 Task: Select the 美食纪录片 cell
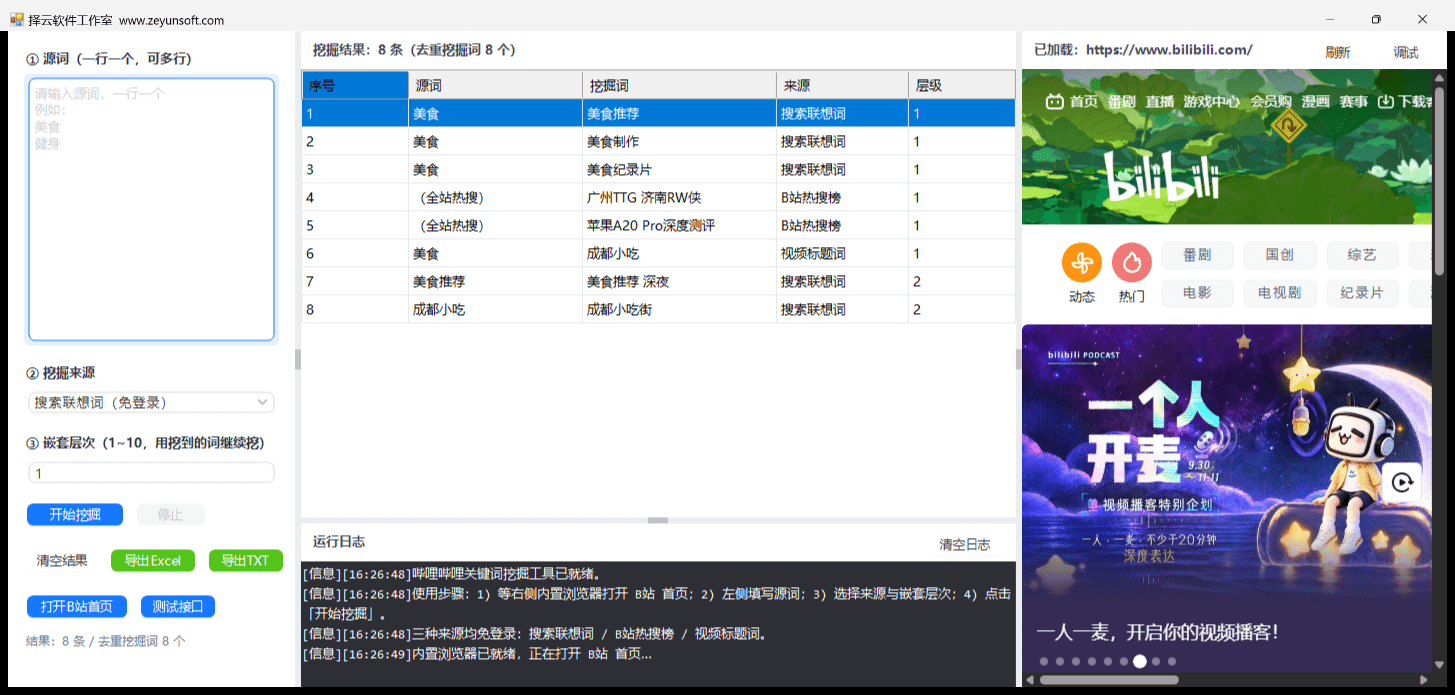coord(679,169)
